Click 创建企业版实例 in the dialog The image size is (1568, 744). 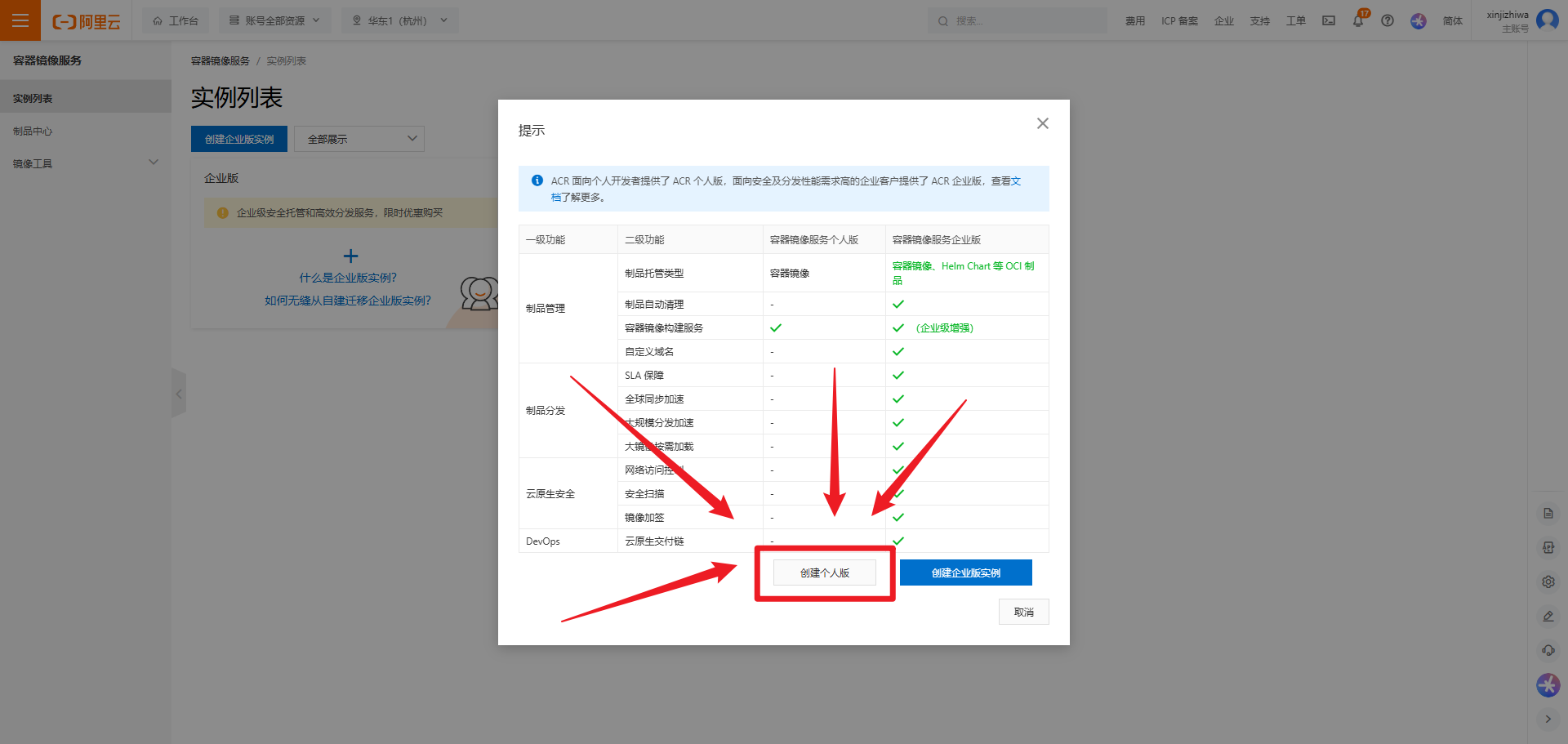pos(966,572)
